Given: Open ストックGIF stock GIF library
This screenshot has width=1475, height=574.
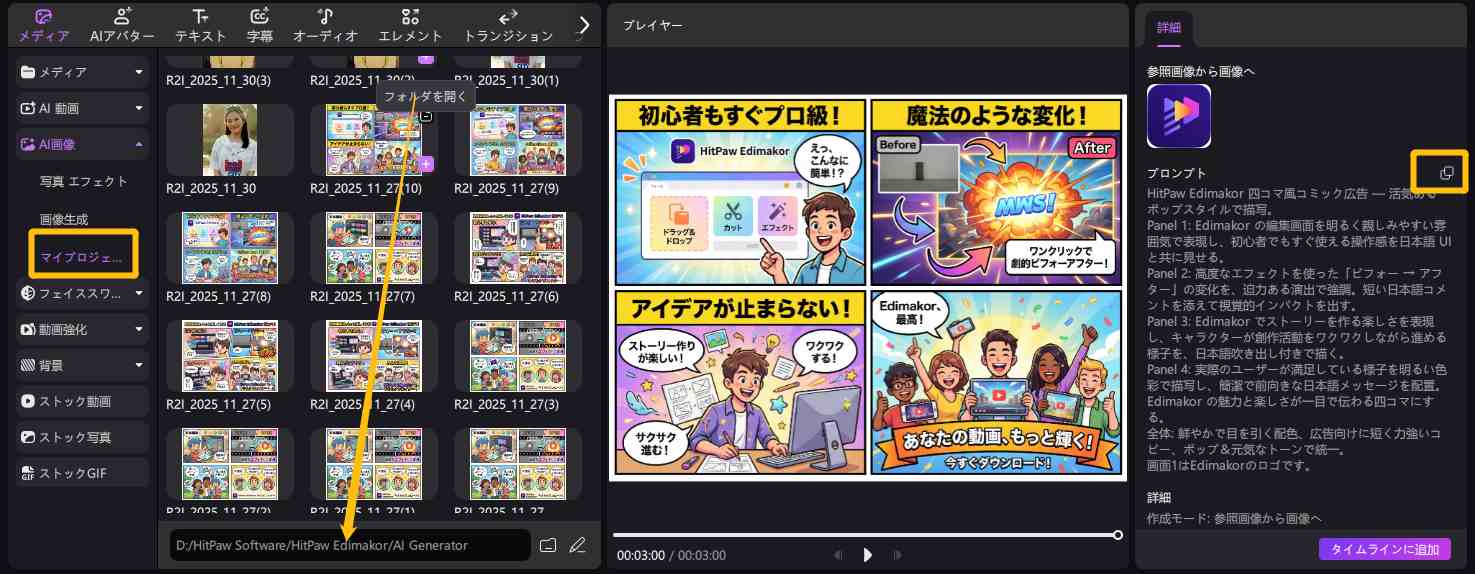Looking at the screenshot, I should tap(83, 473).
